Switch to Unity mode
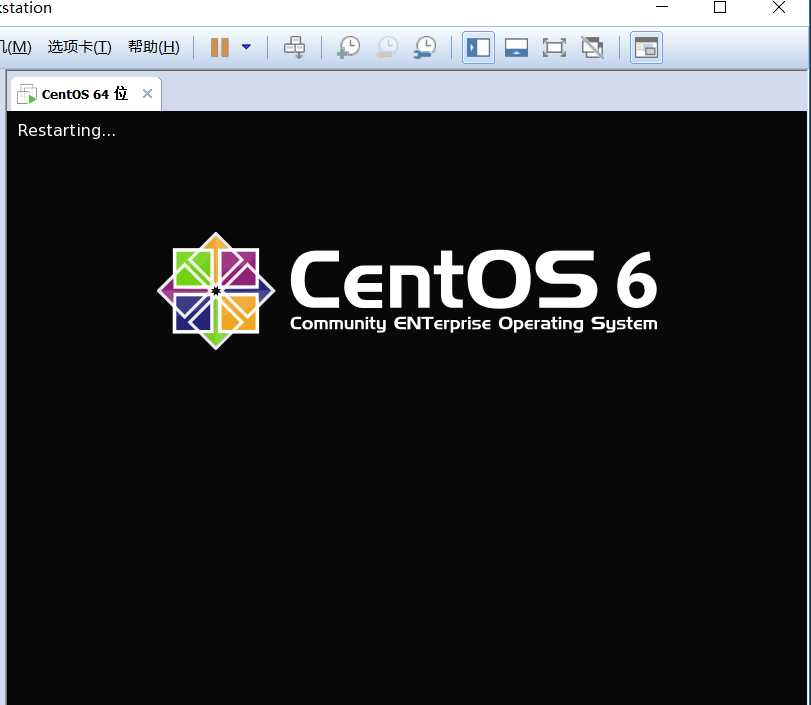Screen dimensions: 811x705 [592, 48]
